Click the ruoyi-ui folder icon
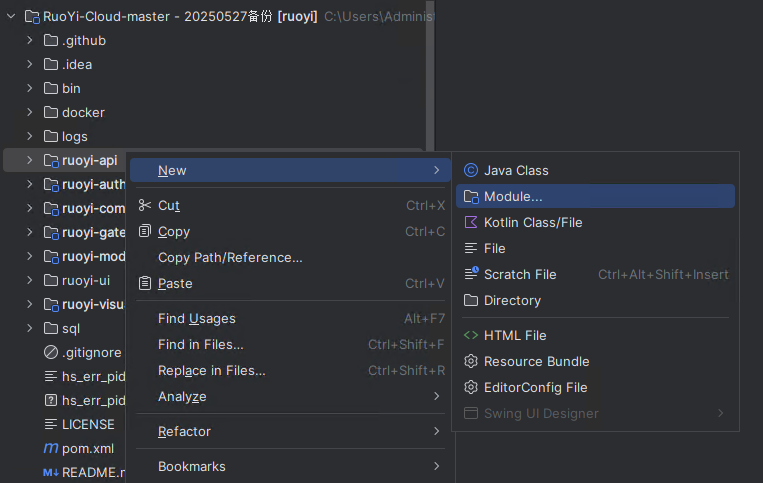 coord(51,280)
